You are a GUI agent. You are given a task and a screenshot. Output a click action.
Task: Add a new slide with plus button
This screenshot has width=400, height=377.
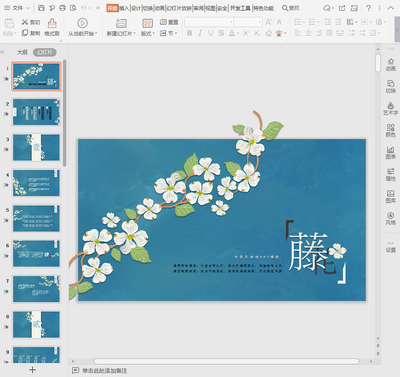32,370
